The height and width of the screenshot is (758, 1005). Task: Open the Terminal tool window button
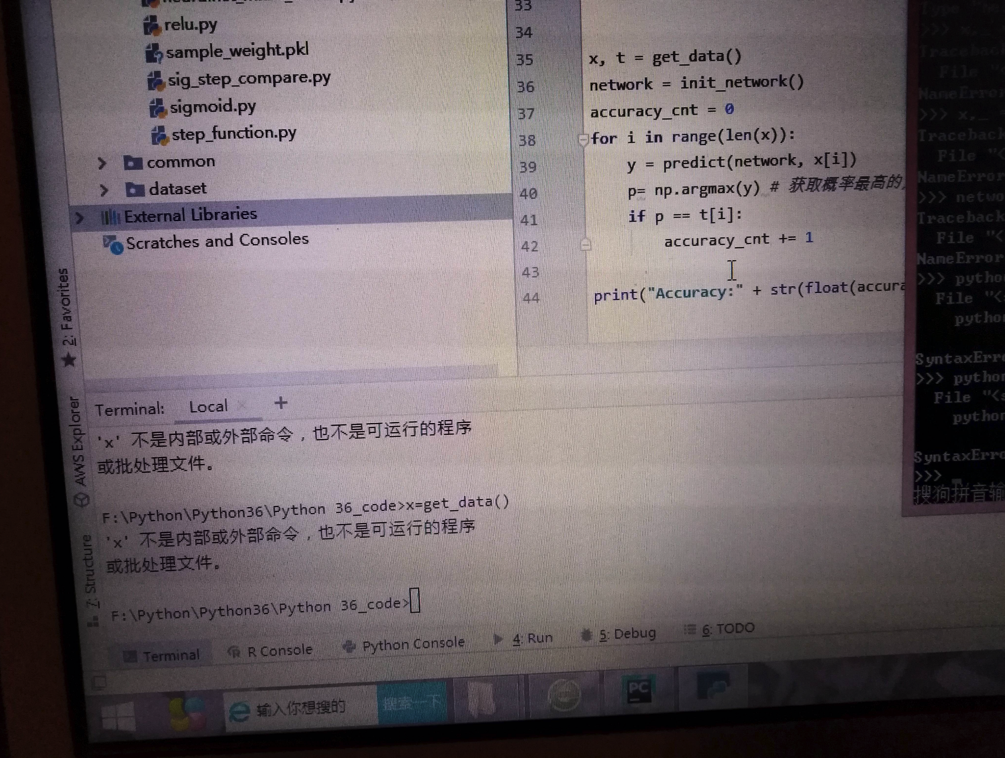(163, 655)
